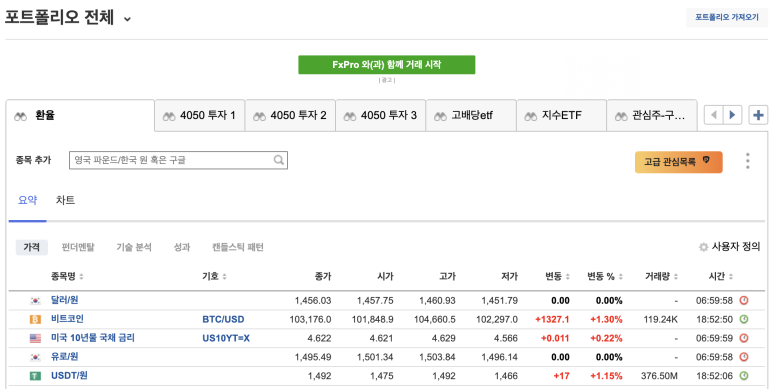This screenshot has width=773, height=389.
Task: Click the Bitcoin coin icon
Action: pyautogui.click(x=35, y=319)
